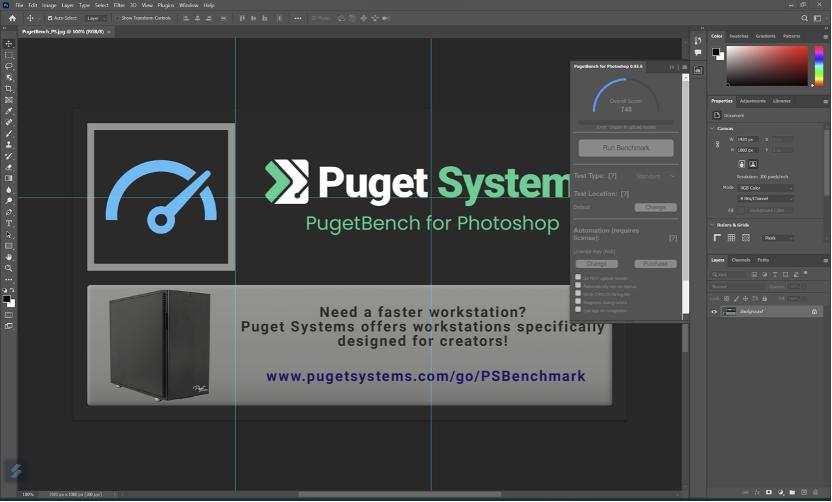This screenshot has height=502, width=832.
Task: Select the Lasso tool
Action: tap(8, 66)
